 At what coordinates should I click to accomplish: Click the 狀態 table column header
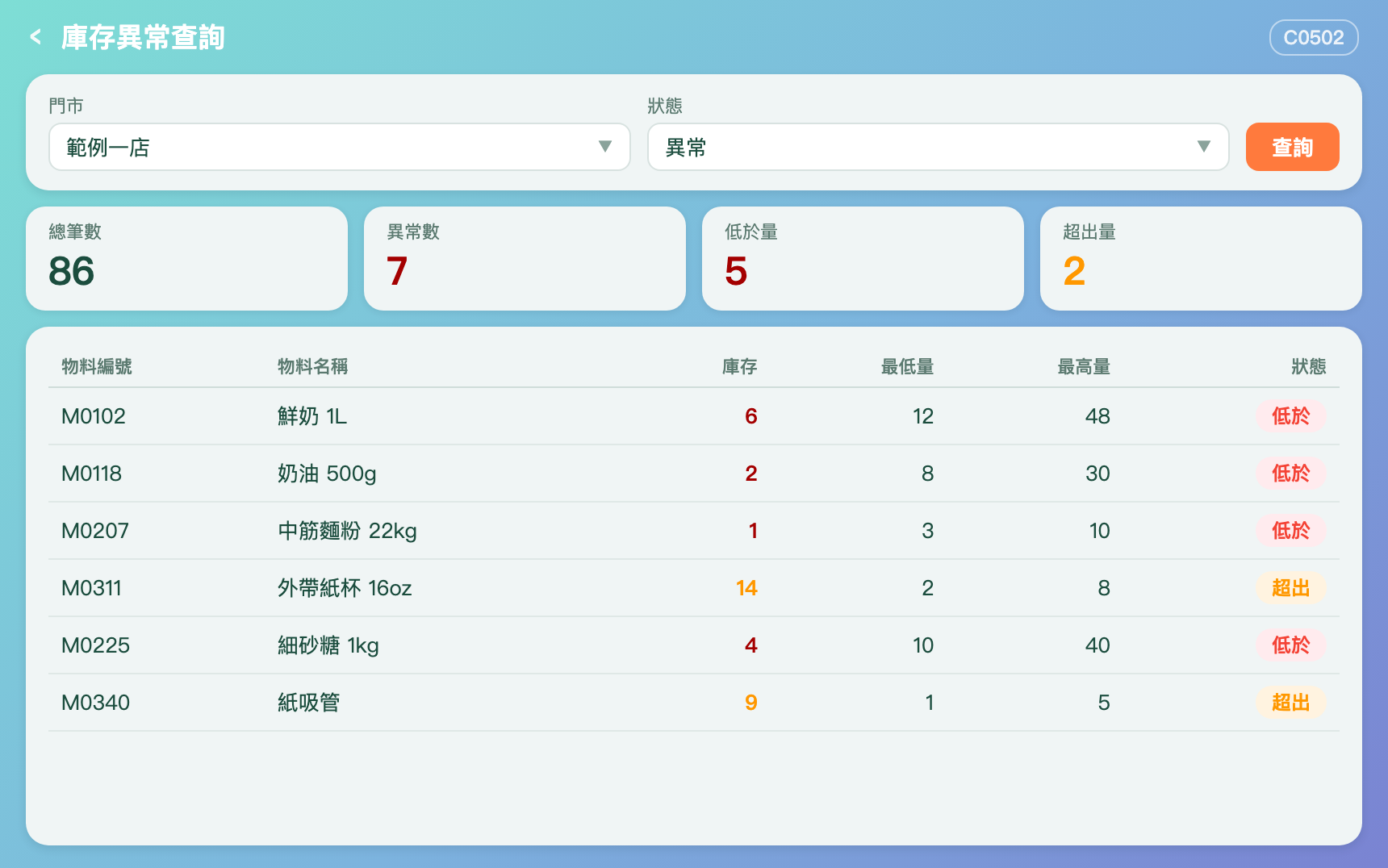tap(1308, 366)
